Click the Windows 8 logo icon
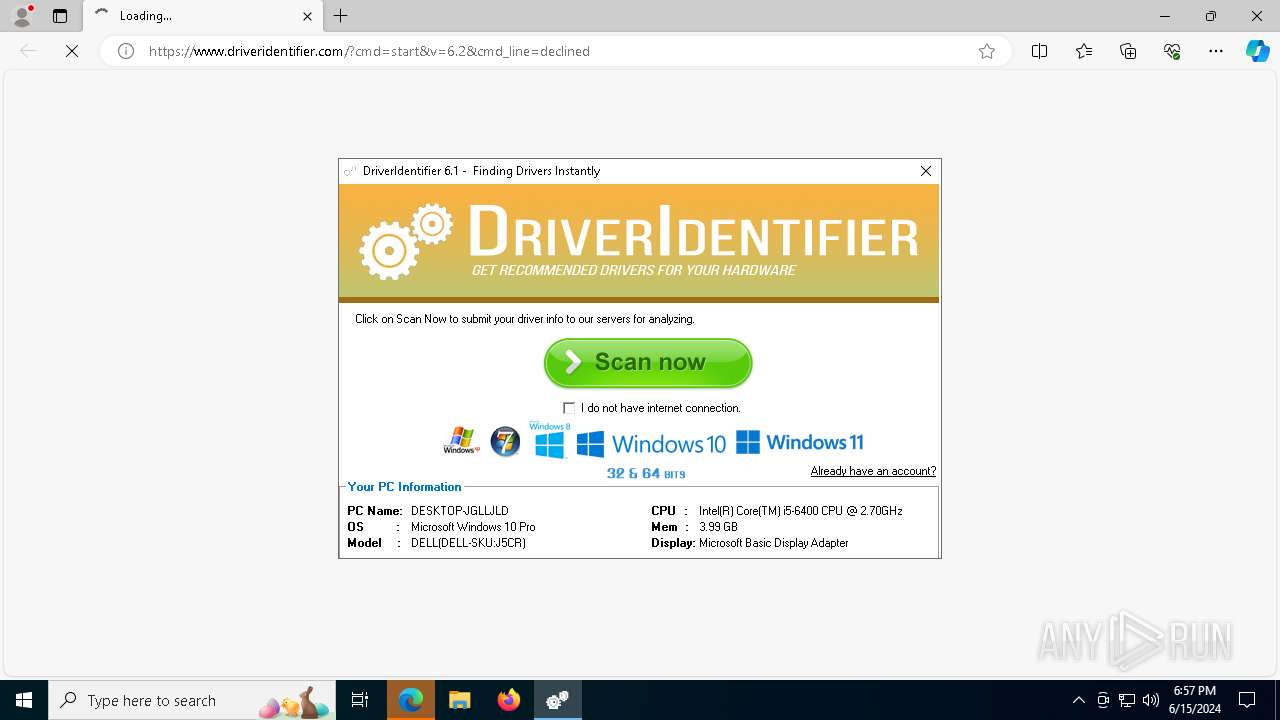 550,440
